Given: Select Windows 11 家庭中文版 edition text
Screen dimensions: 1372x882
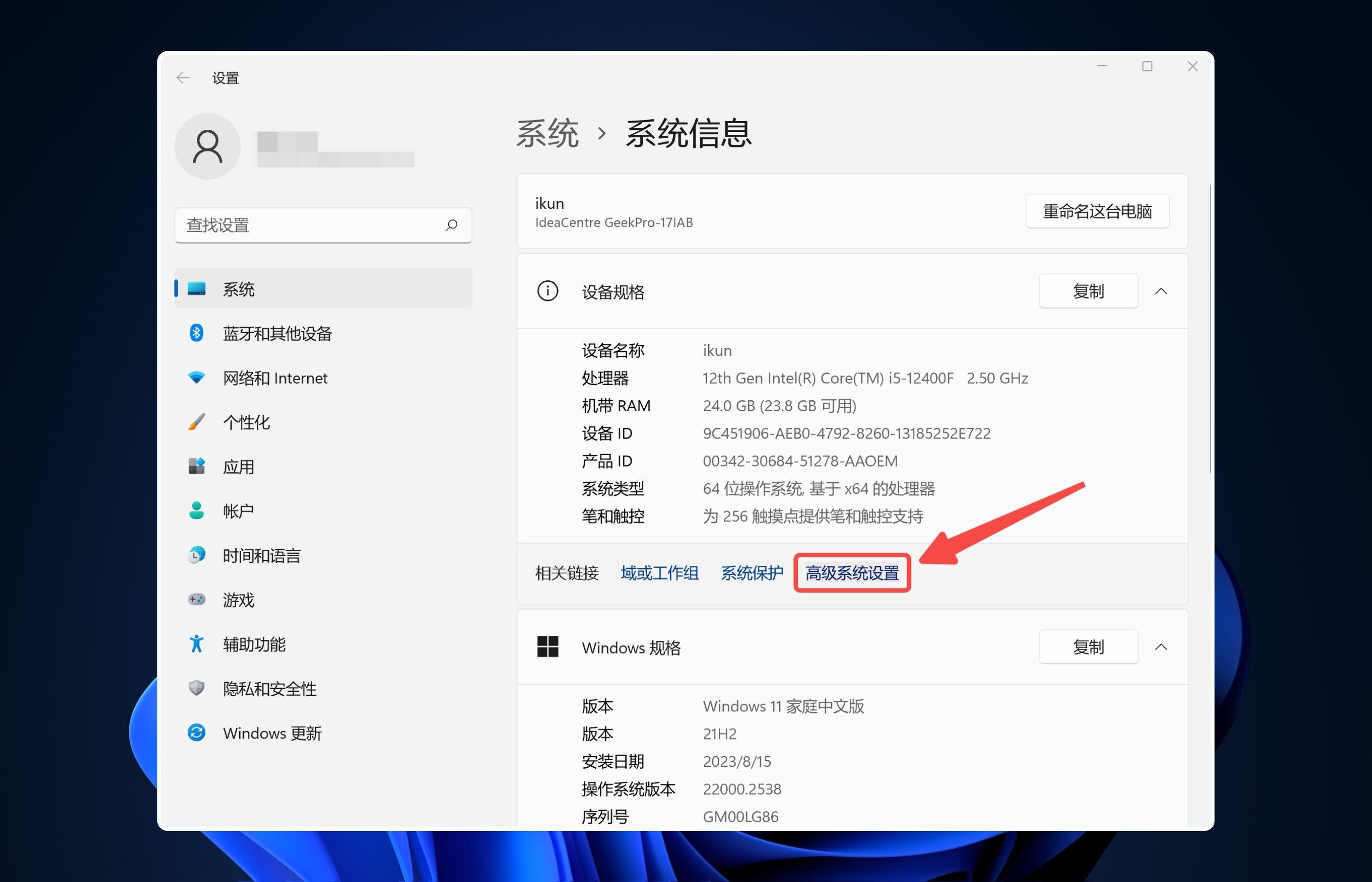Looking at the screenshot, I should (x=784, y=706).
